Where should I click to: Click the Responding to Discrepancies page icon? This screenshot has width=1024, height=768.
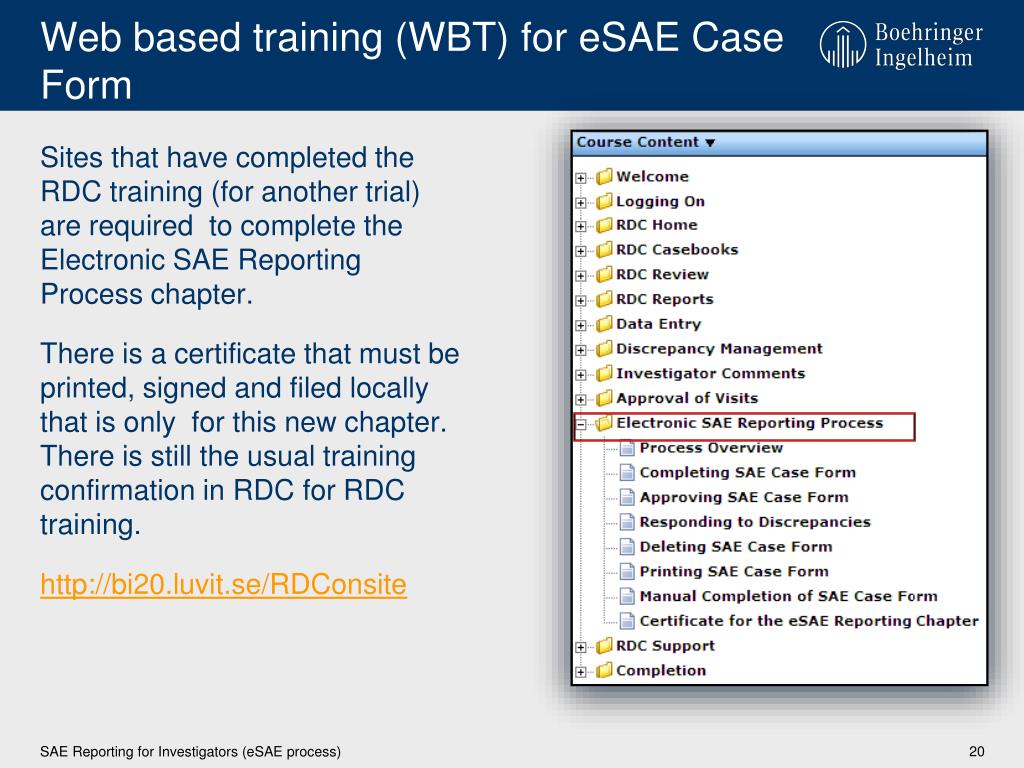click(627, 522)
